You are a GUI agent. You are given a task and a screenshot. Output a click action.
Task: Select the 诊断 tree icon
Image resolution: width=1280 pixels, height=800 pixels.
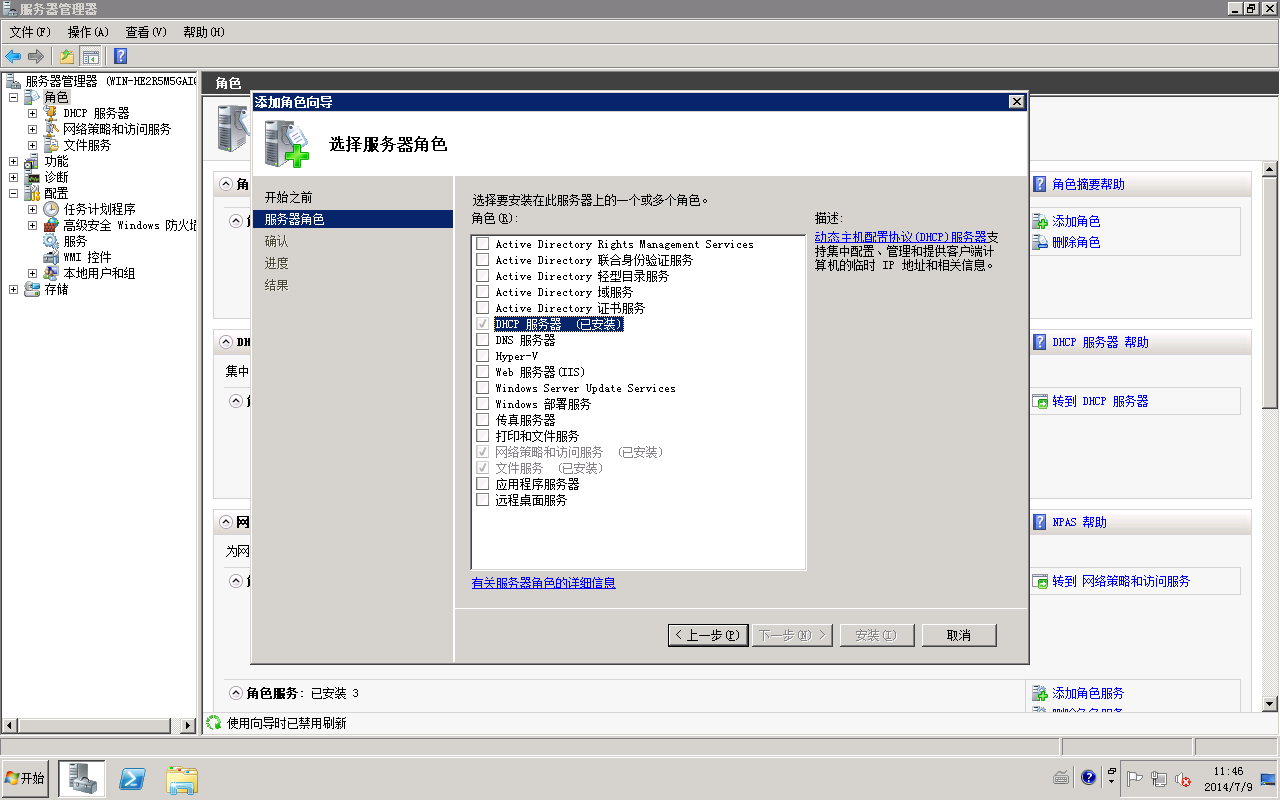[x=33, y=177]
